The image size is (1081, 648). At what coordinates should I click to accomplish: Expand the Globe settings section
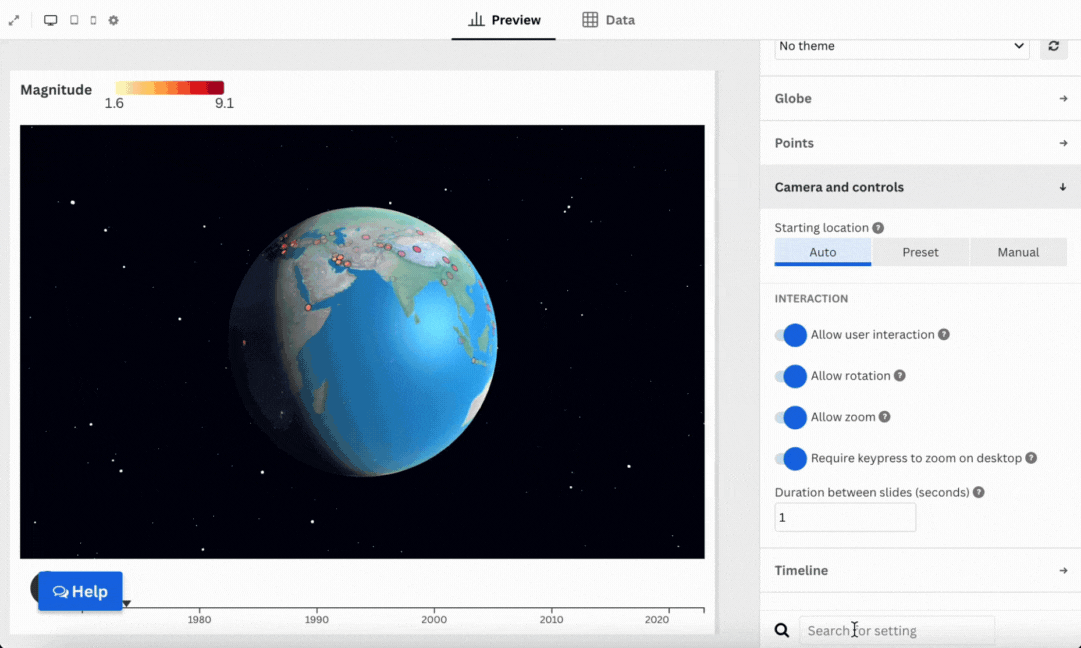pyautogui.click(x=920, y=99)
